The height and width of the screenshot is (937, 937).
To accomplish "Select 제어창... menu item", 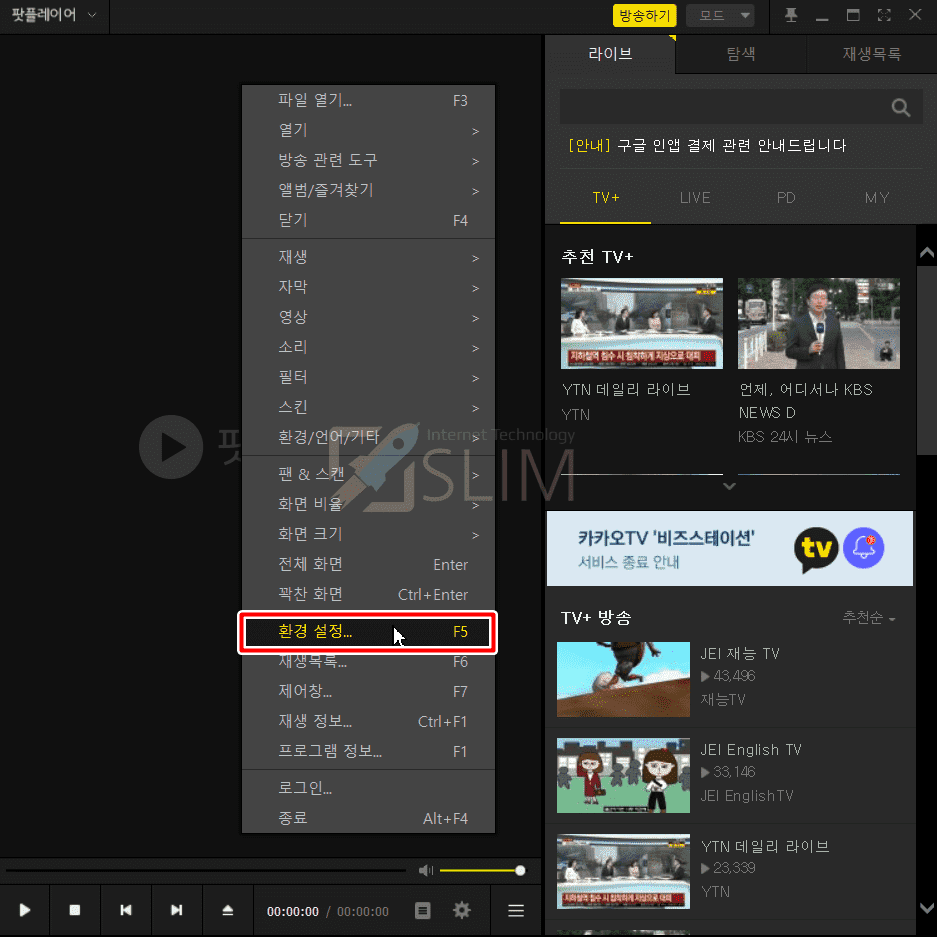I will 369,691.
